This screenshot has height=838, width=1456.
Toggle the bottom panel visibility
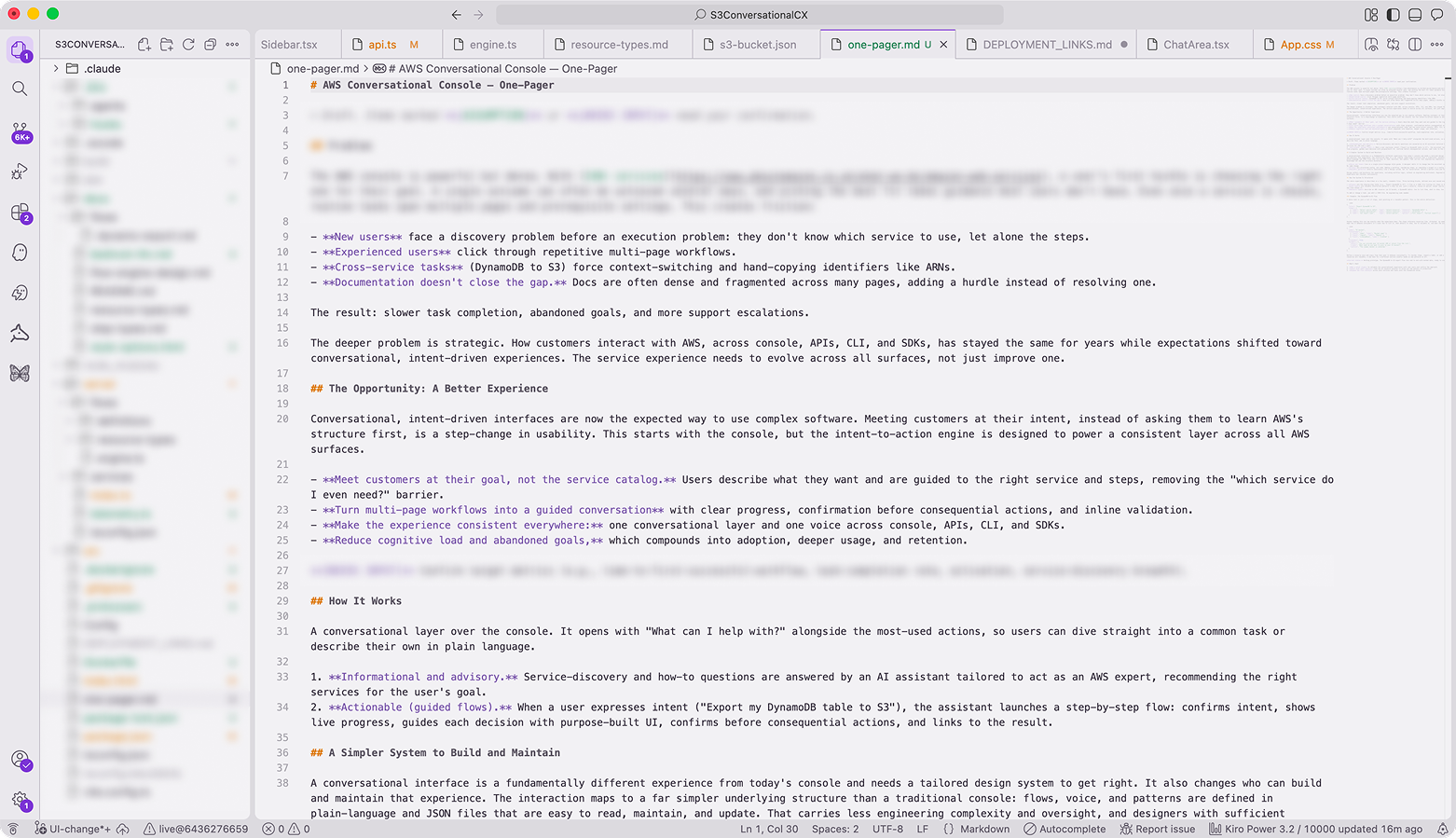pyautogui.click(x=1415, y=15)
